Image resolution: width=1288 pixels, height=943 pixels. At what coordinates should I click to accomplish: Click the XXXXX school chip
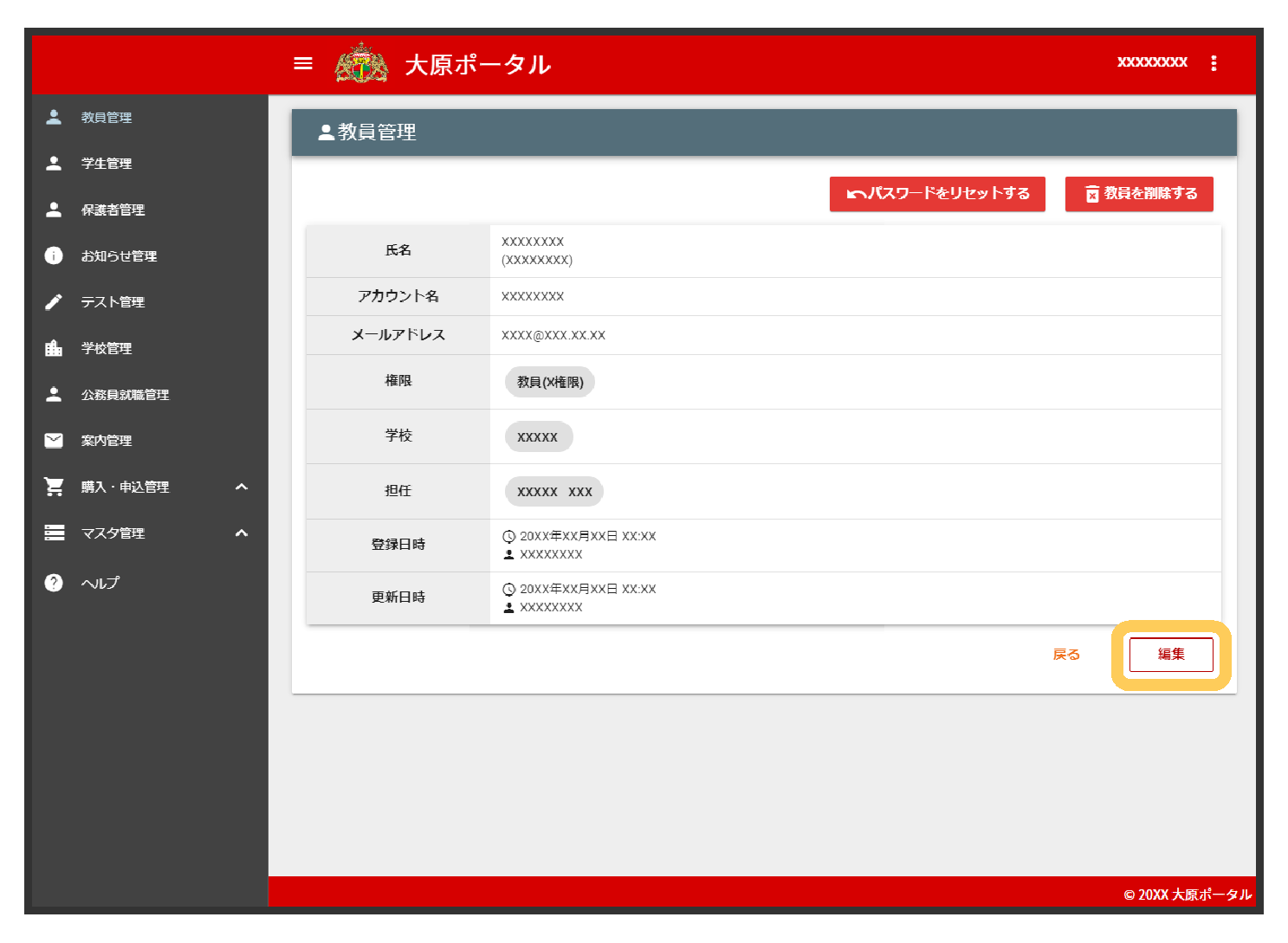539,437
